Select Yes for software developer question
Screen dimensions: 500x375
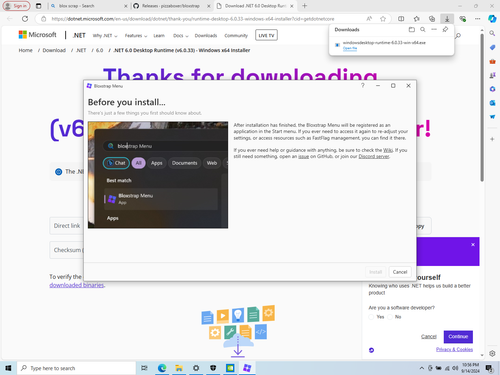pos(371,317)
